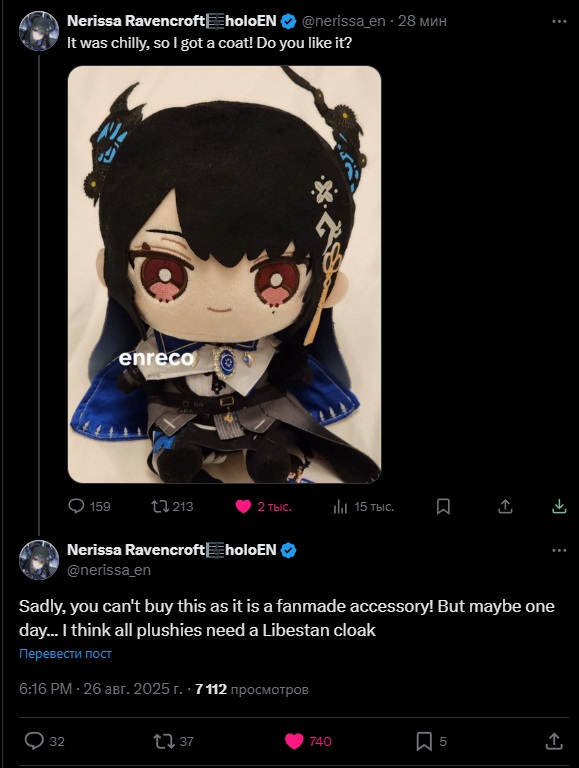The height and width of the screenshot is (768, 579).
Task: Bookmark the first plushie post
Action: [x=443, y=506]
